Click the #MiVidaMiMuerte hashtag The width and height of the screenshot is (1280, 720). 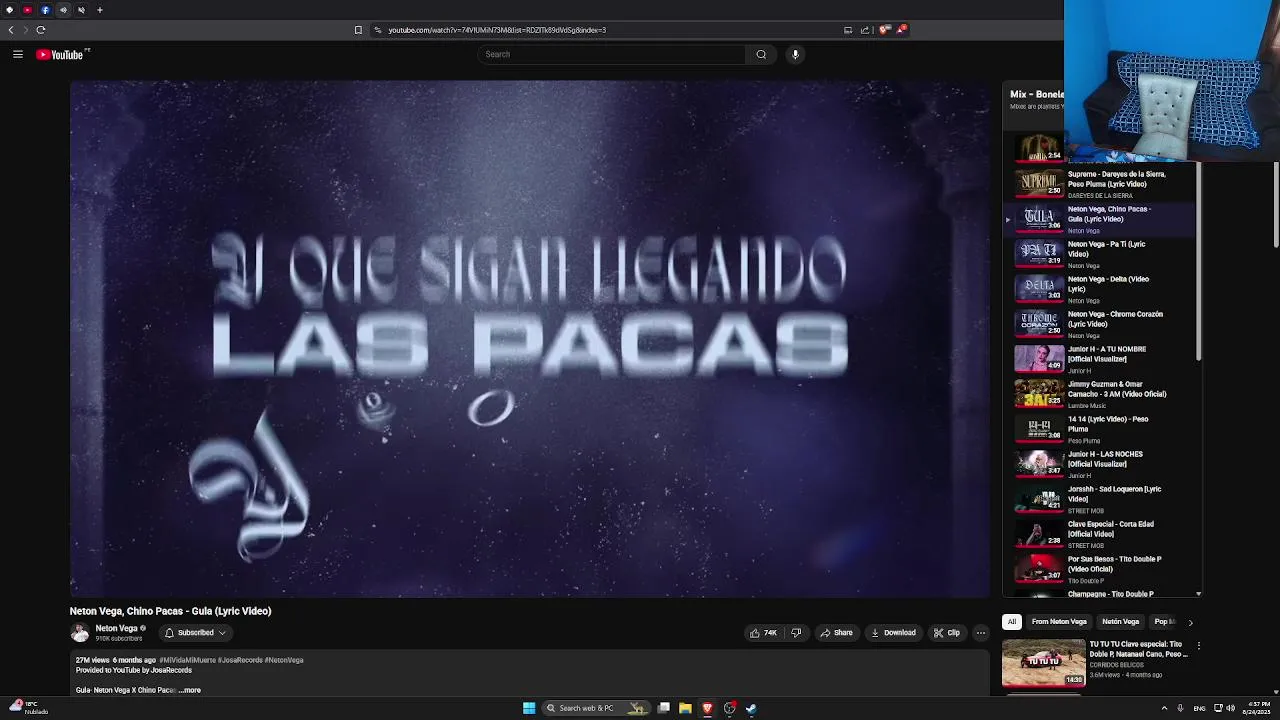[x=187, y=660]
